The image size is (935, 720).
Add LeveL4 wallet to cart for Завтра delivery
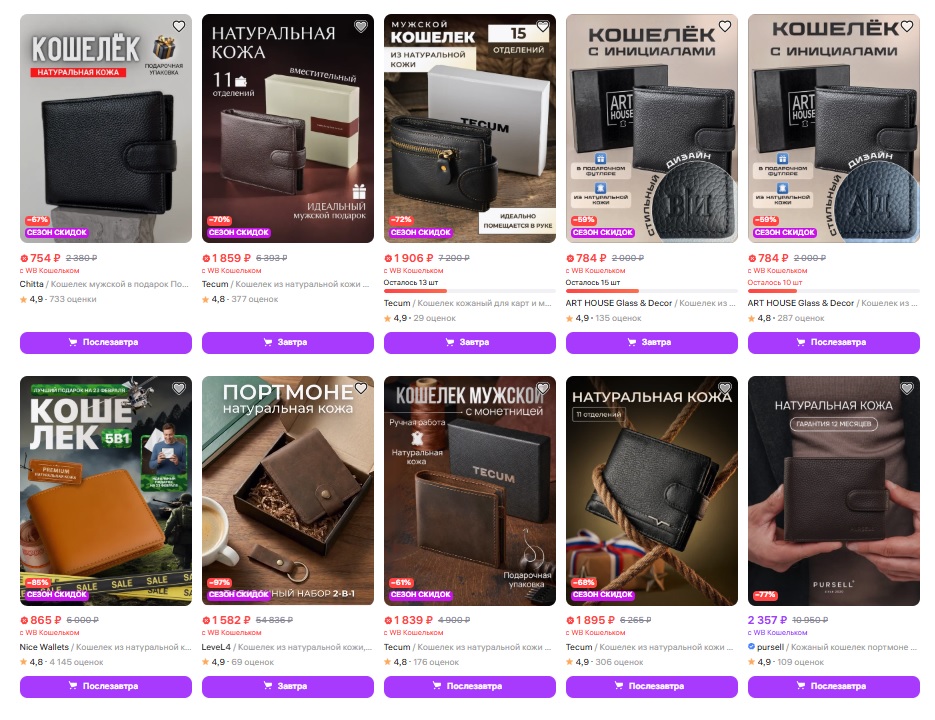point(288,686)
